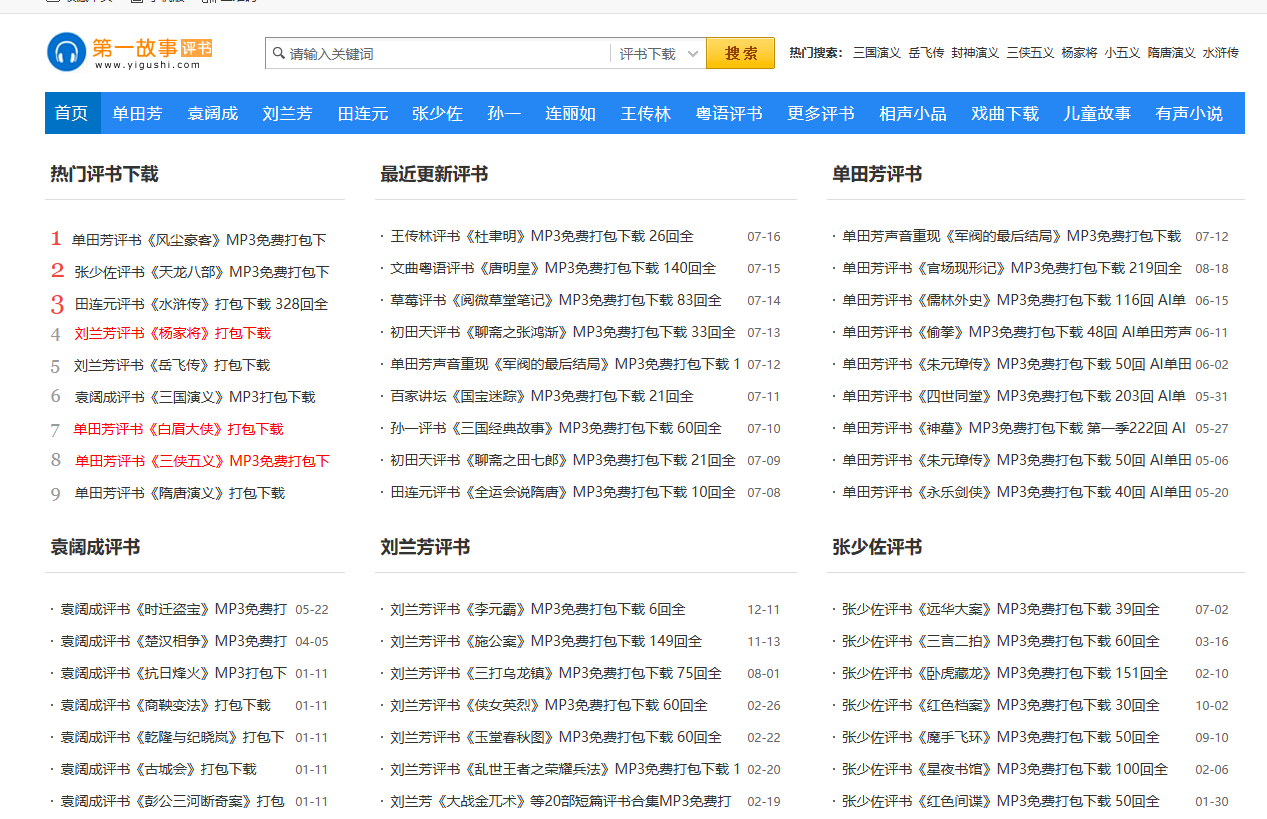
Task: Click hot search link 三国演义
Action: click(877, 53)
